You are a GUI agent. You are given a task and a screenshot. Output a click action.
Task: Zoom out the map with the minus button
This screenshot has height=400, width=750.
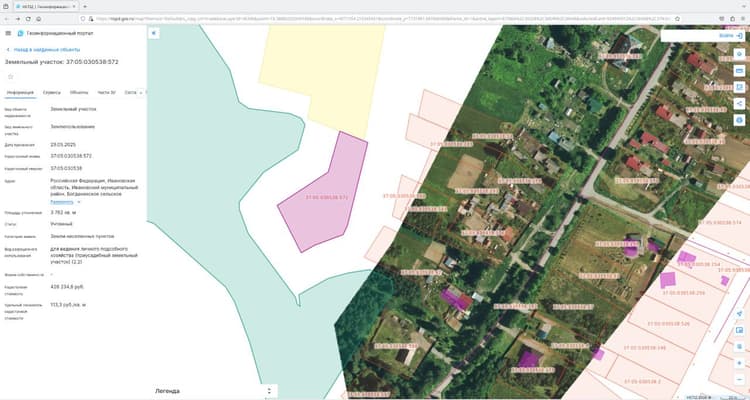739,379
